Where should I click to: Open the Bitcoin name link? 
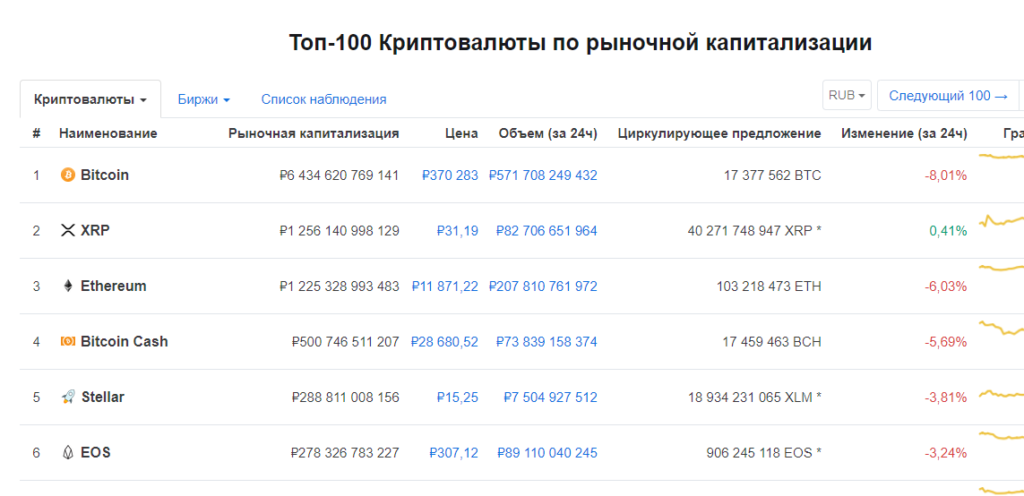[104, 175]
